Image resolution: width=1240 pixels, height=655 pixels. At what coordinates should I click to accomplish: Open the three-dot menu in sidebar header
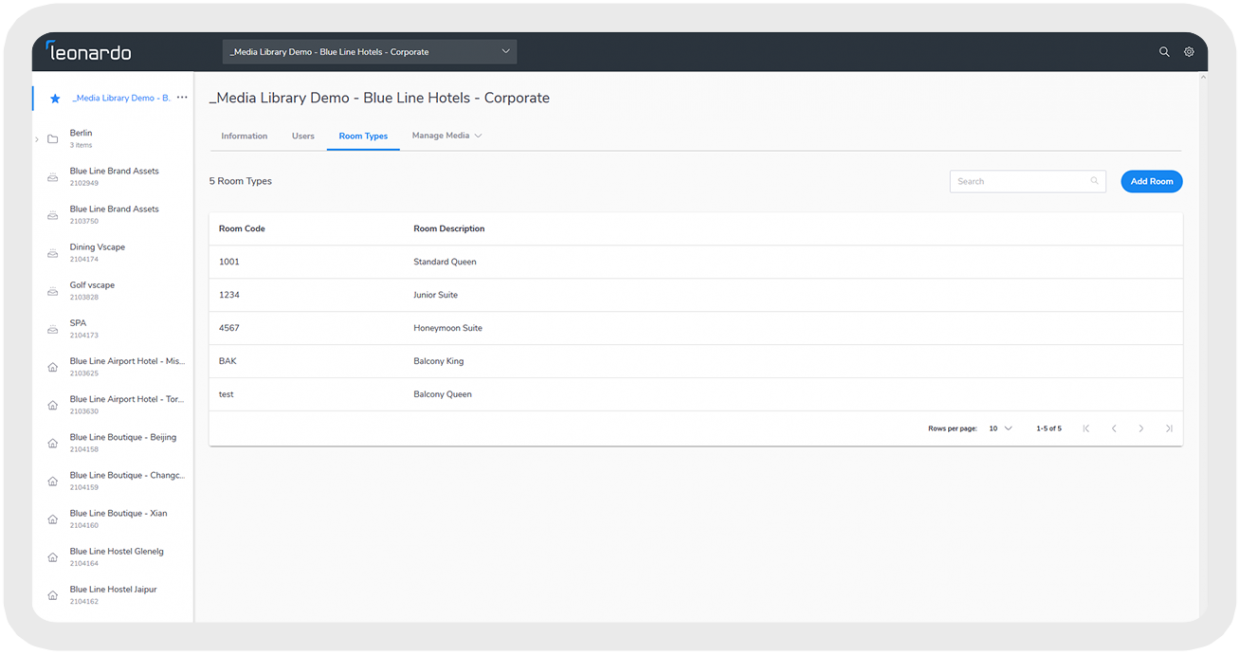(182, 98)
